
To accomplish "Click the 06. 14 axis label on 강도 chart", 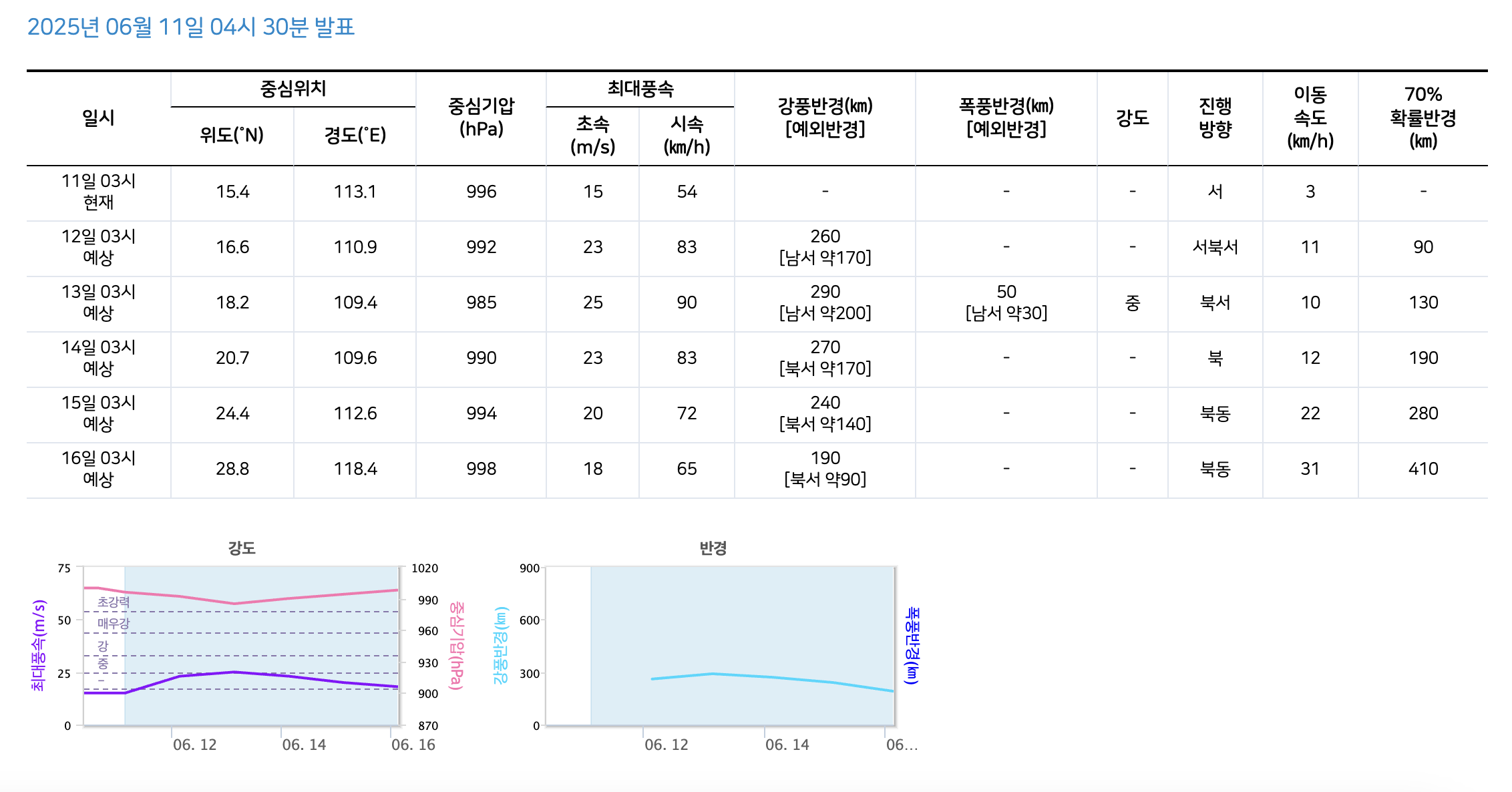I will click(303, 746).
